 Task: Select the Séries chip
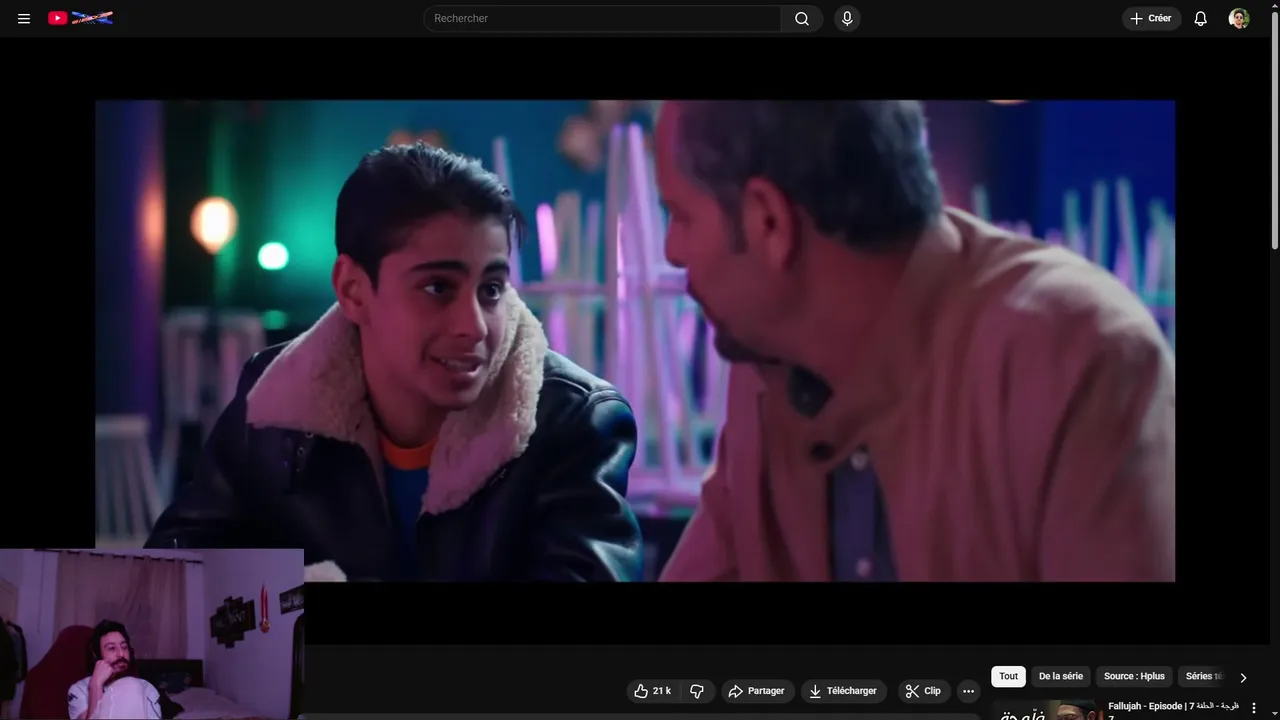click(x=1203, y=676)
